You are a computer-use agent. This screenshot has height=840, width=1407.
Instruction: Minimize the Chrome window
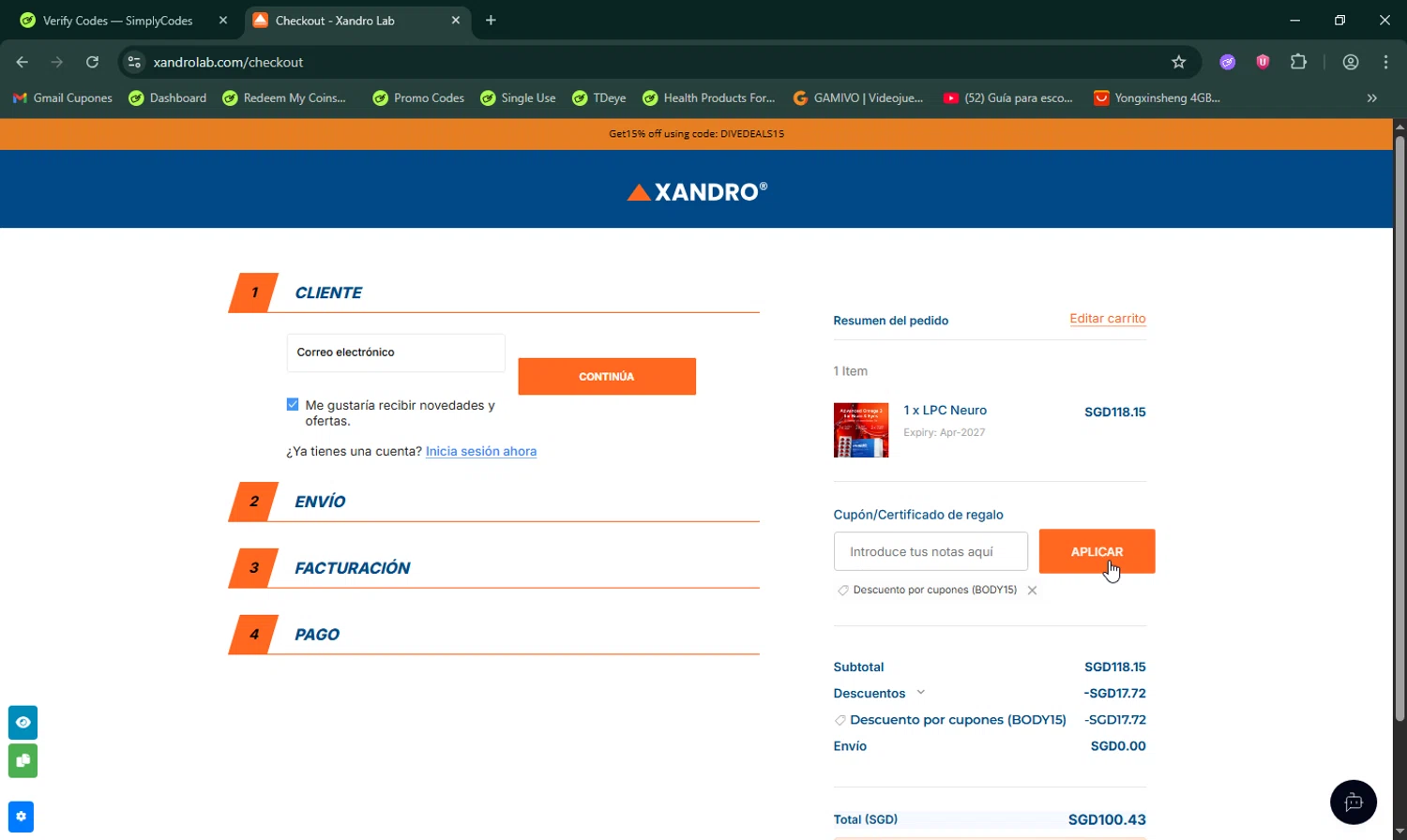pyautogui.click(x=1294, y=21)
